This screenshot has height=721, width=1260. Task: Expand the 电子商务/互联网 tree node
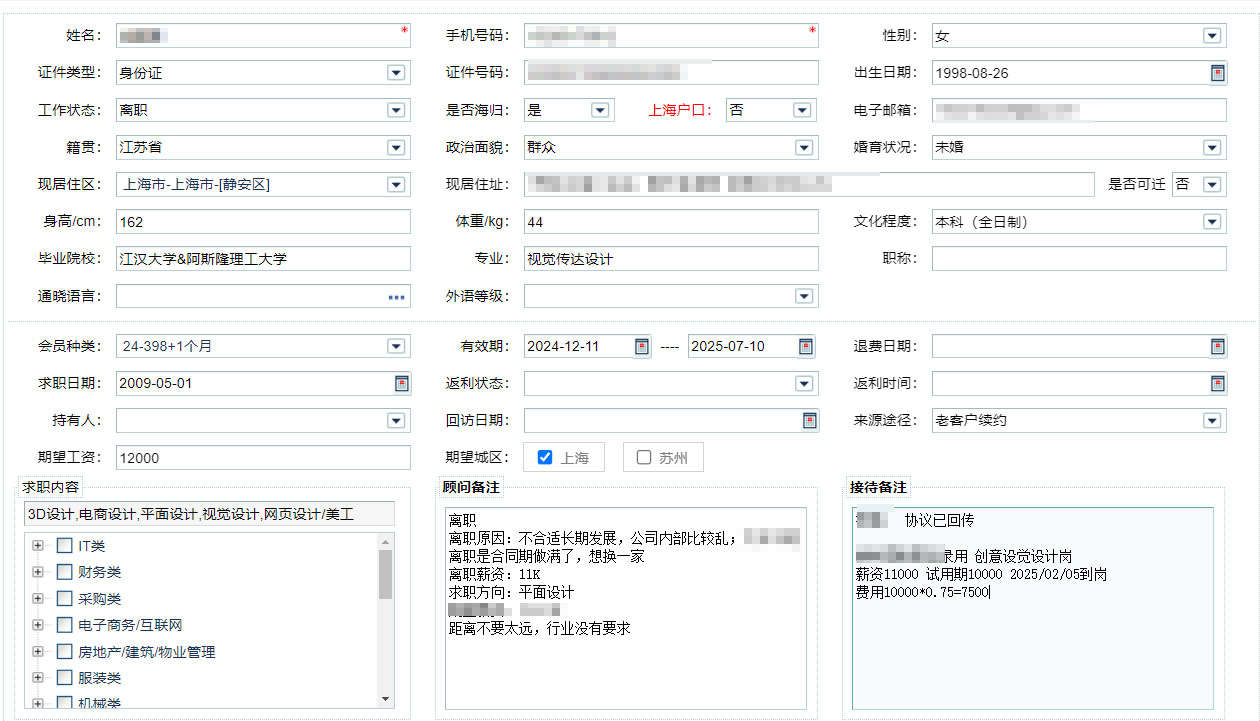(38, 625)
